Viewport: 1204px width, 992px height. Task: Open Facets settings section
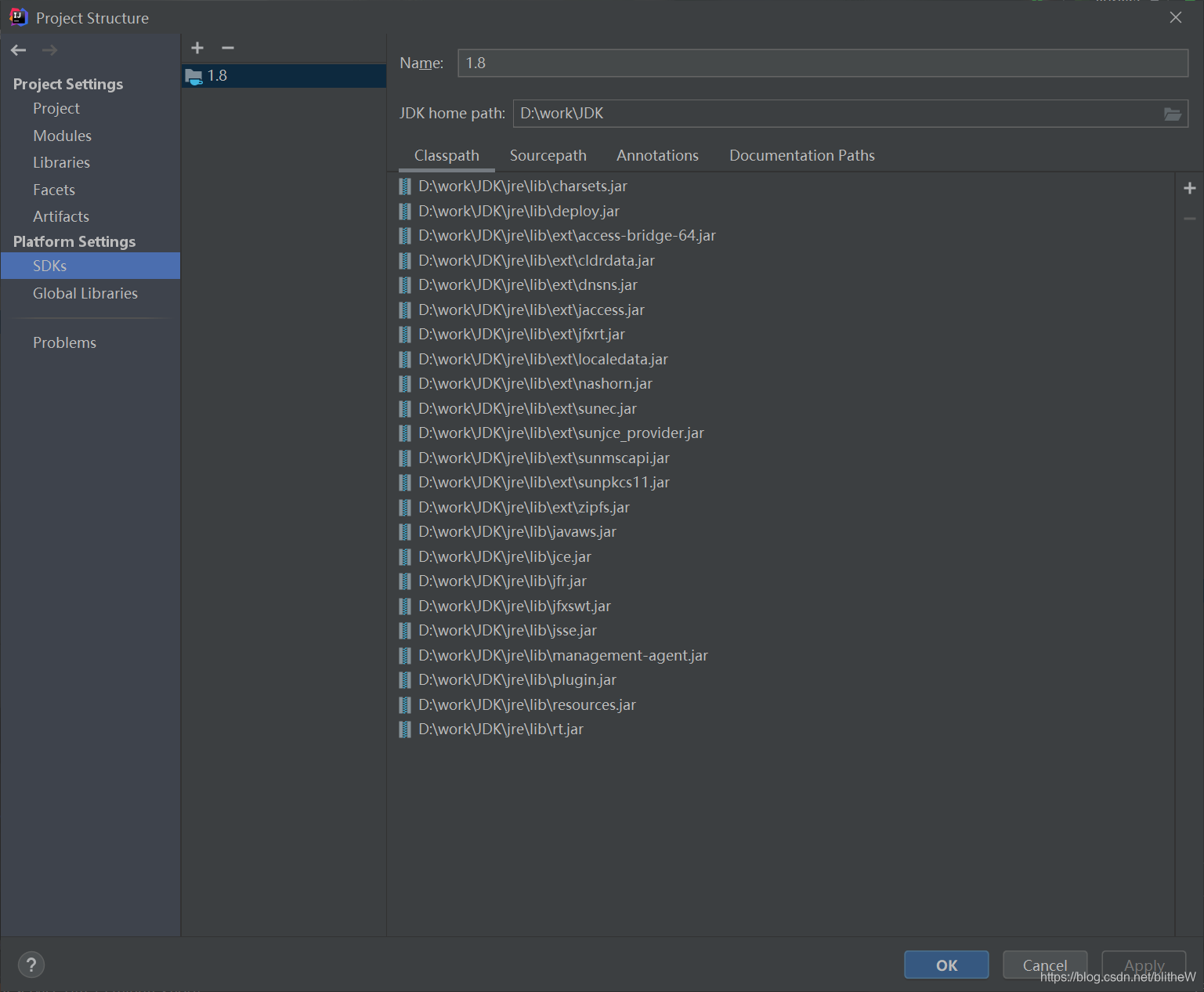[54, 190]
